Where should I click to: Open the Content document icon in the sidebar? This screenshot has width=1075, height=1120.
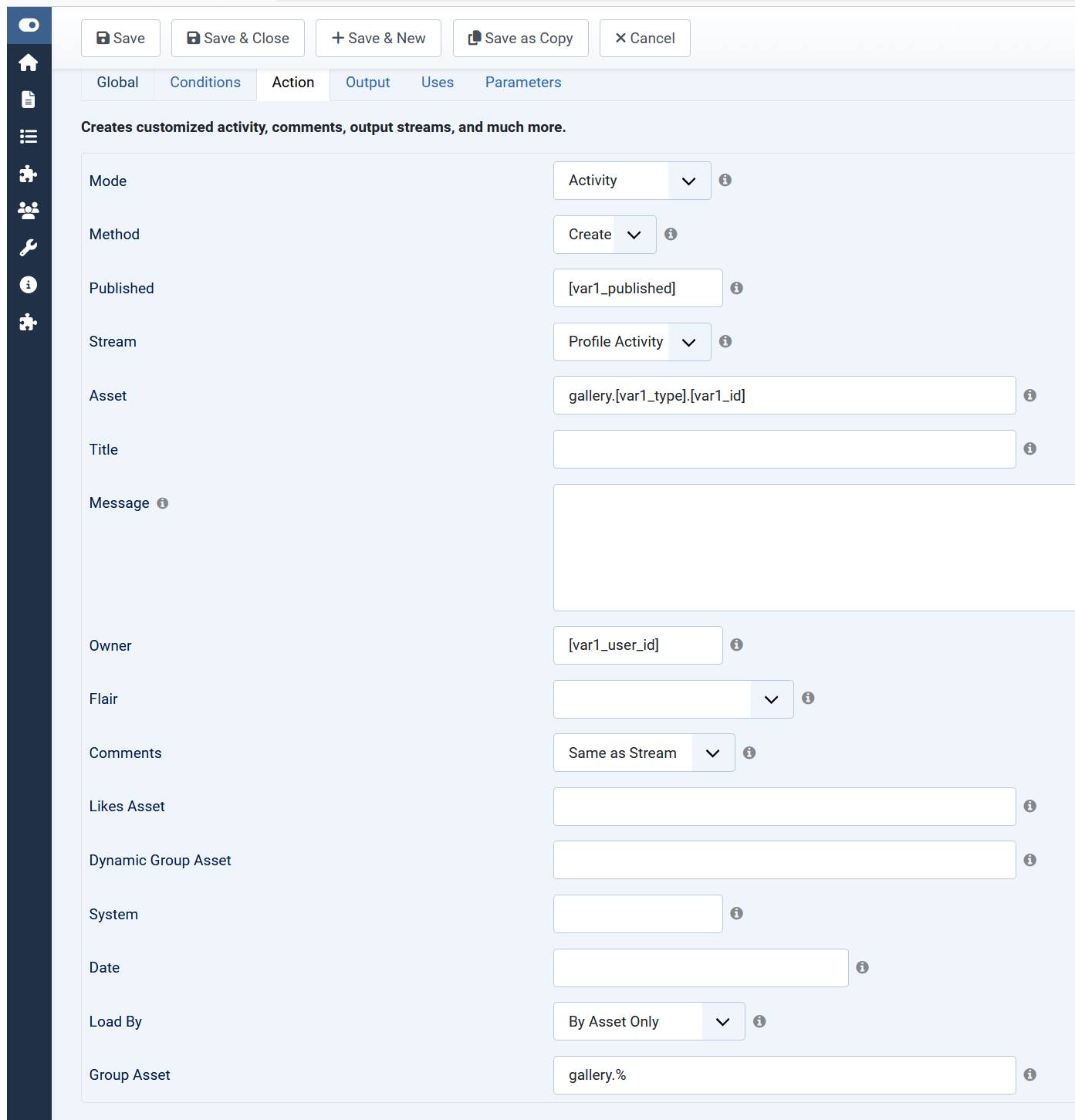(x=29, y=100)
